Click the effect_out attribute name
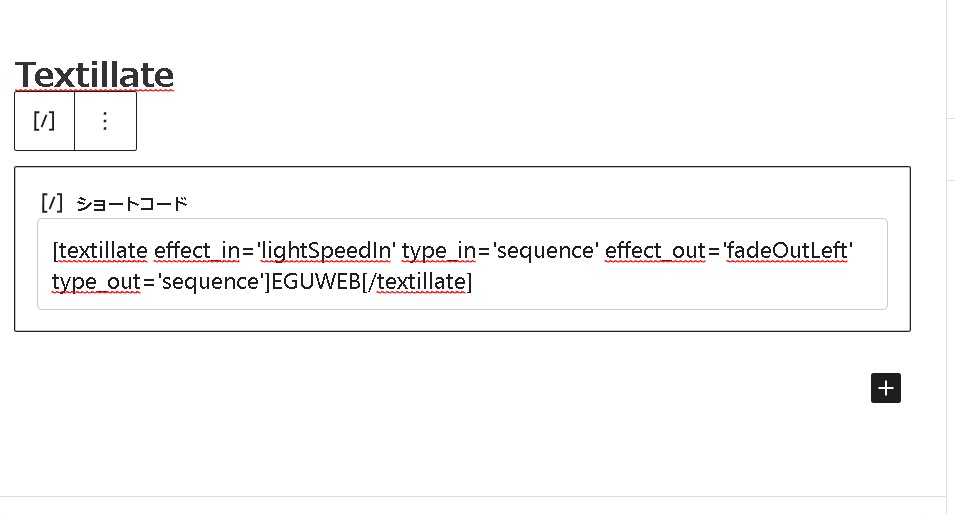 [655, 250]
